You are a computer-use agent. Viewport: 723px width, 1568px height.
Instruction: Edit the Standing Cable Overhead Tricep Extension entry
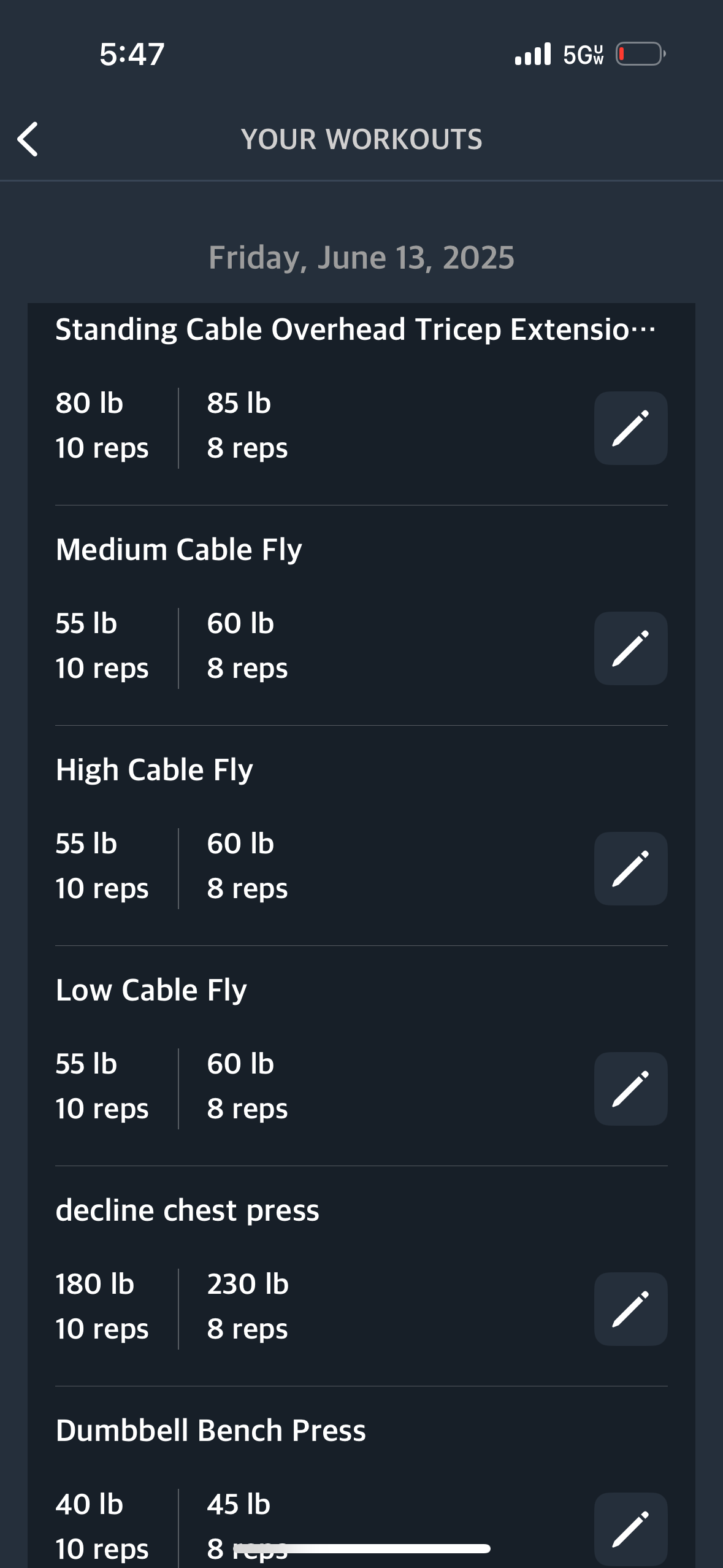(x=630, y=428)
